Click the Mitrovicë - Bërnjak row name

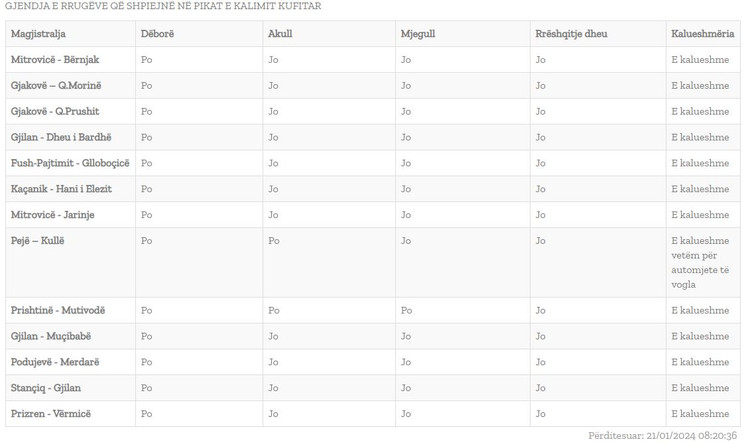click(x=55, y=60)
